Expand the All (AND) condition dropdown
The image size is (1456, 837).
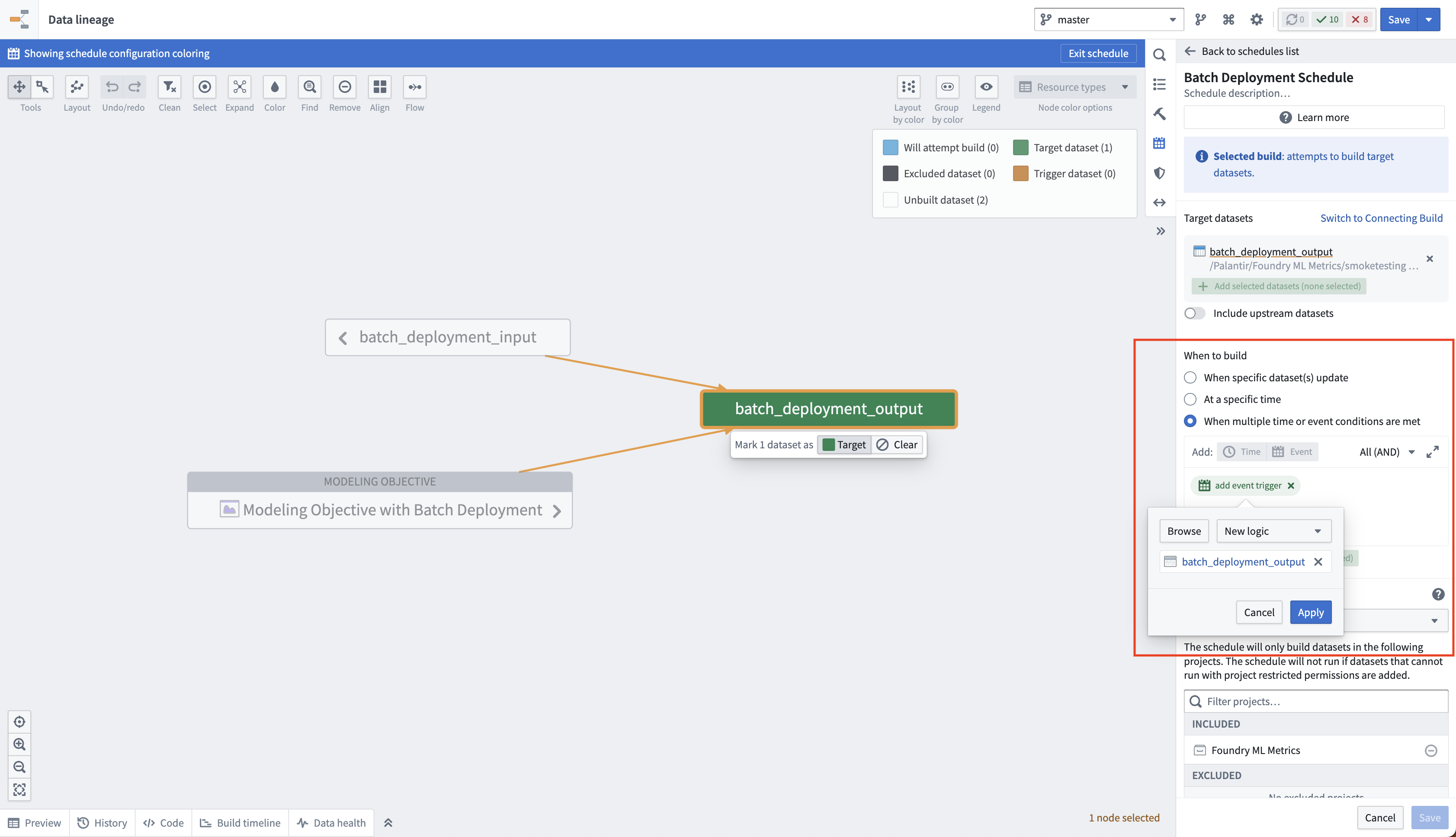tap(1386, 452)
